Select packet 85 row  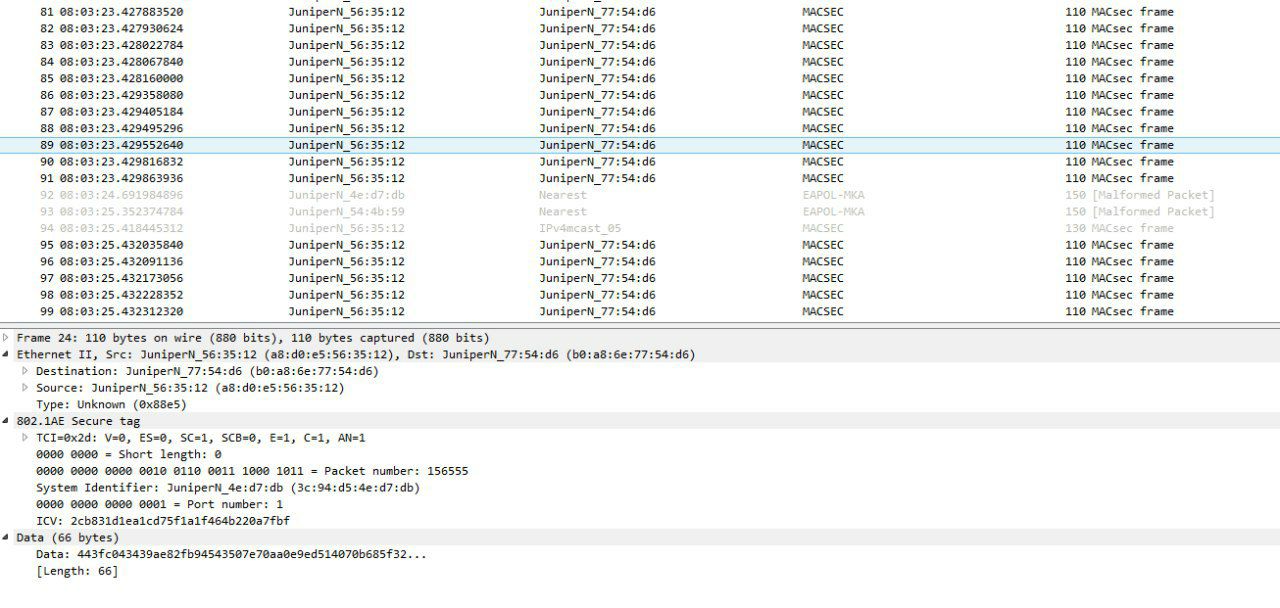[640, 79]
